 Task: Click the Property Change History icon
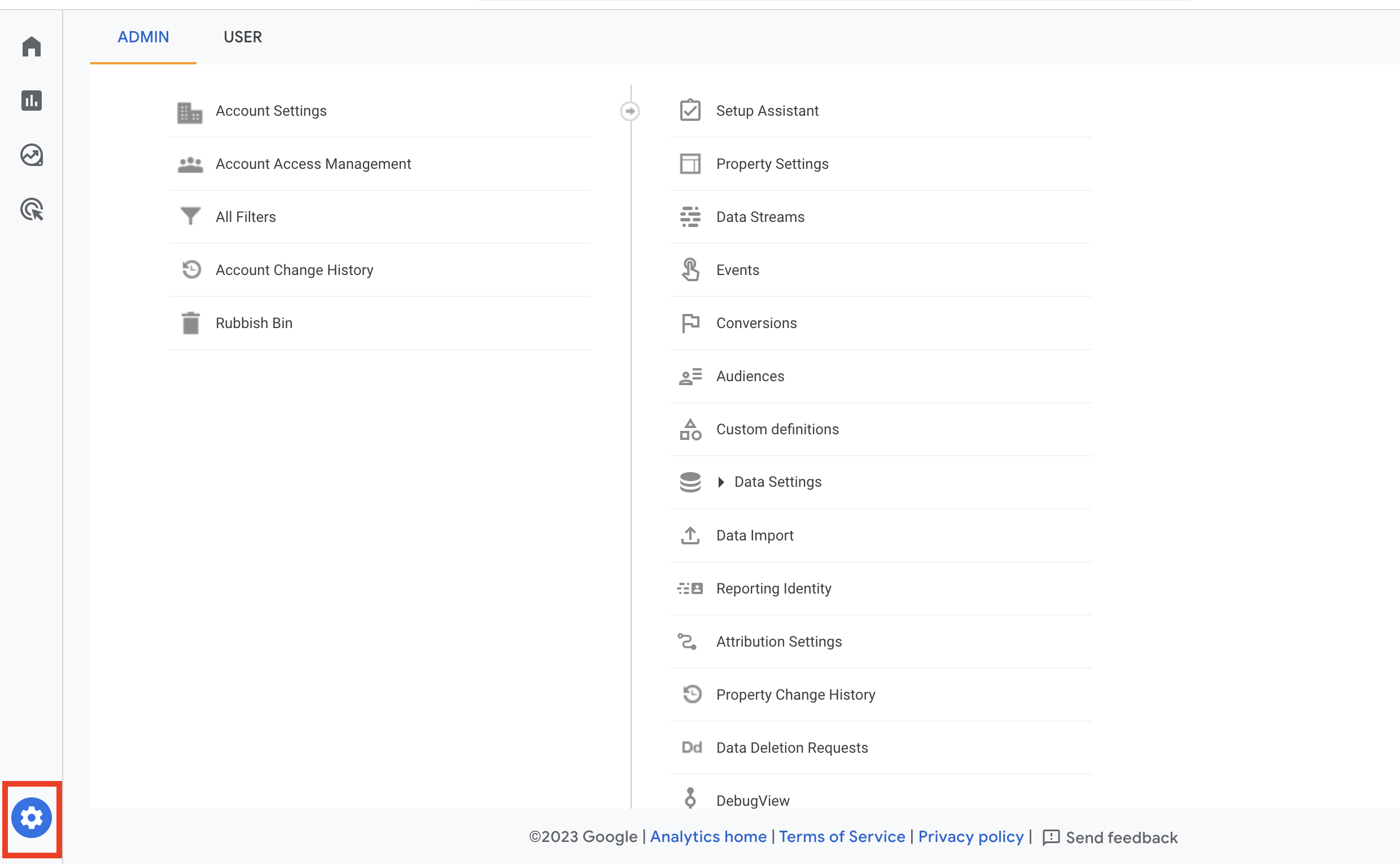click(692, 693)
